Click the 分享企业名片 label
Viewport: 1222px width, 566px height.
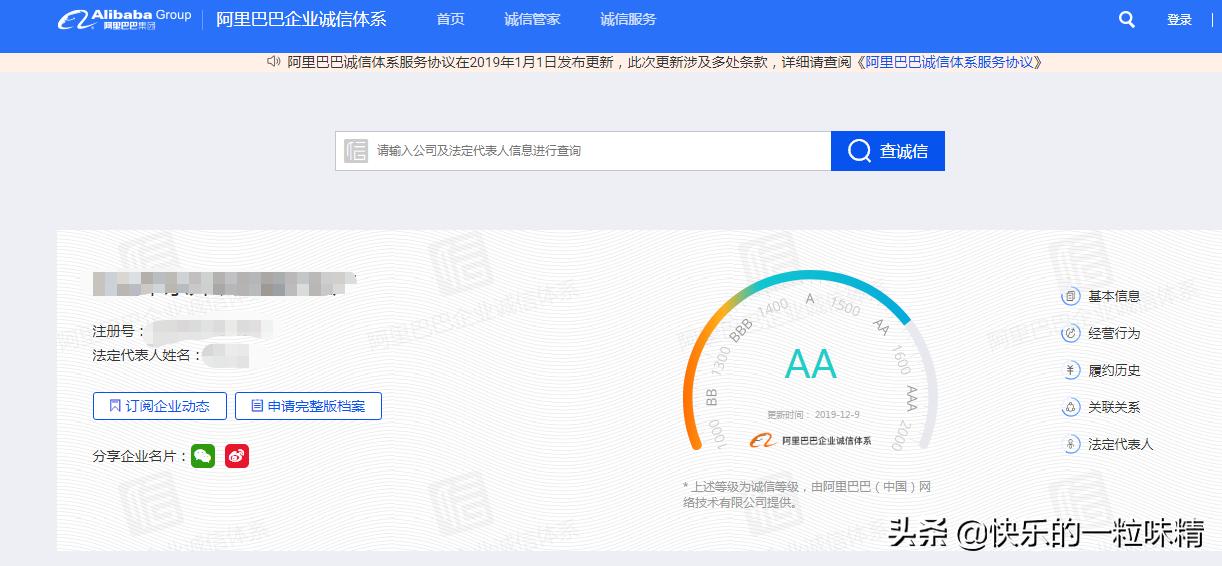pyautogui.click(x=140, y=456)
